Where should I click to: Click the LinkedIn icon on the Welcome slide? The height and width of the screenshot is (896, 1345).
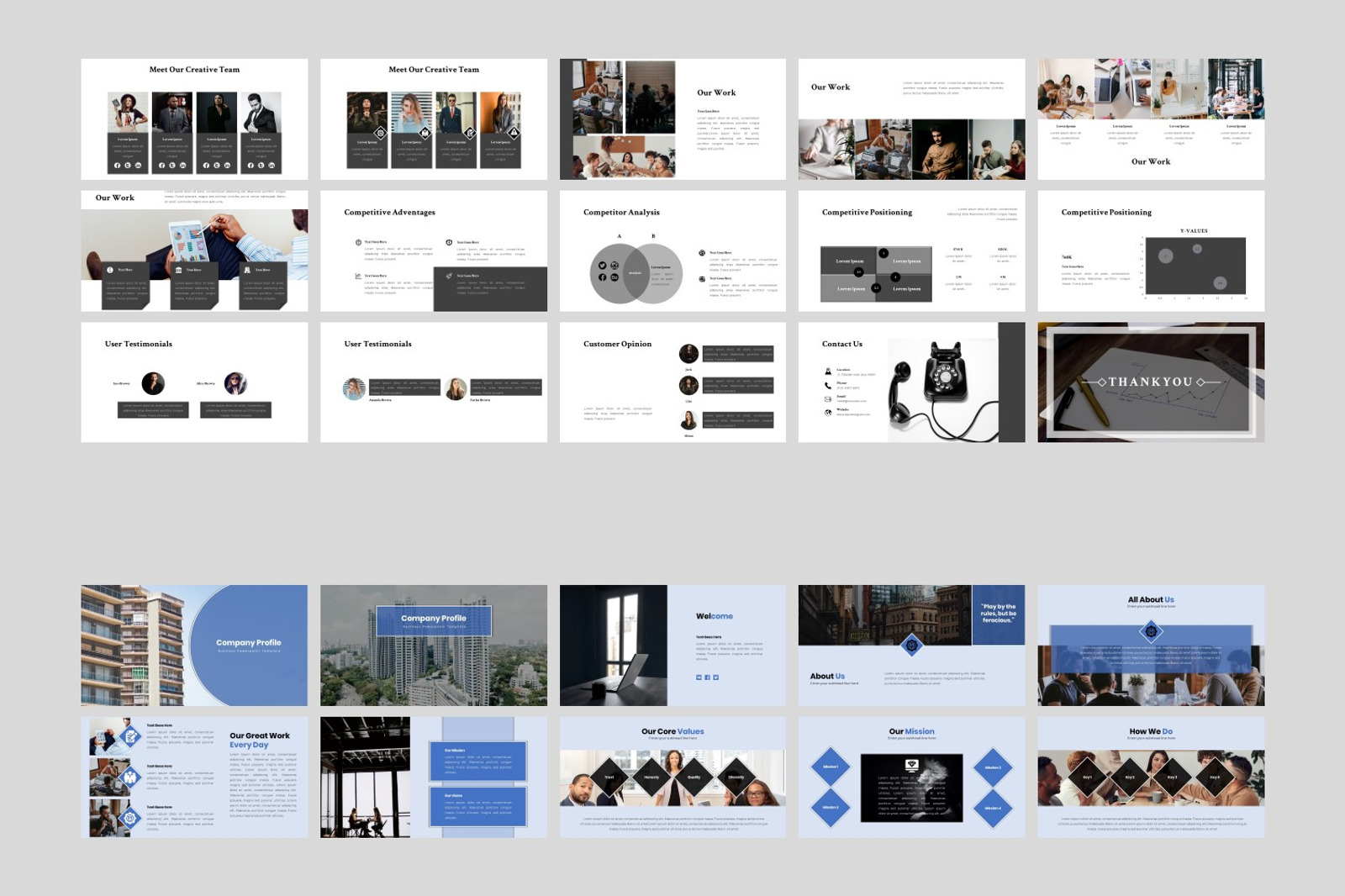point(699,677)
